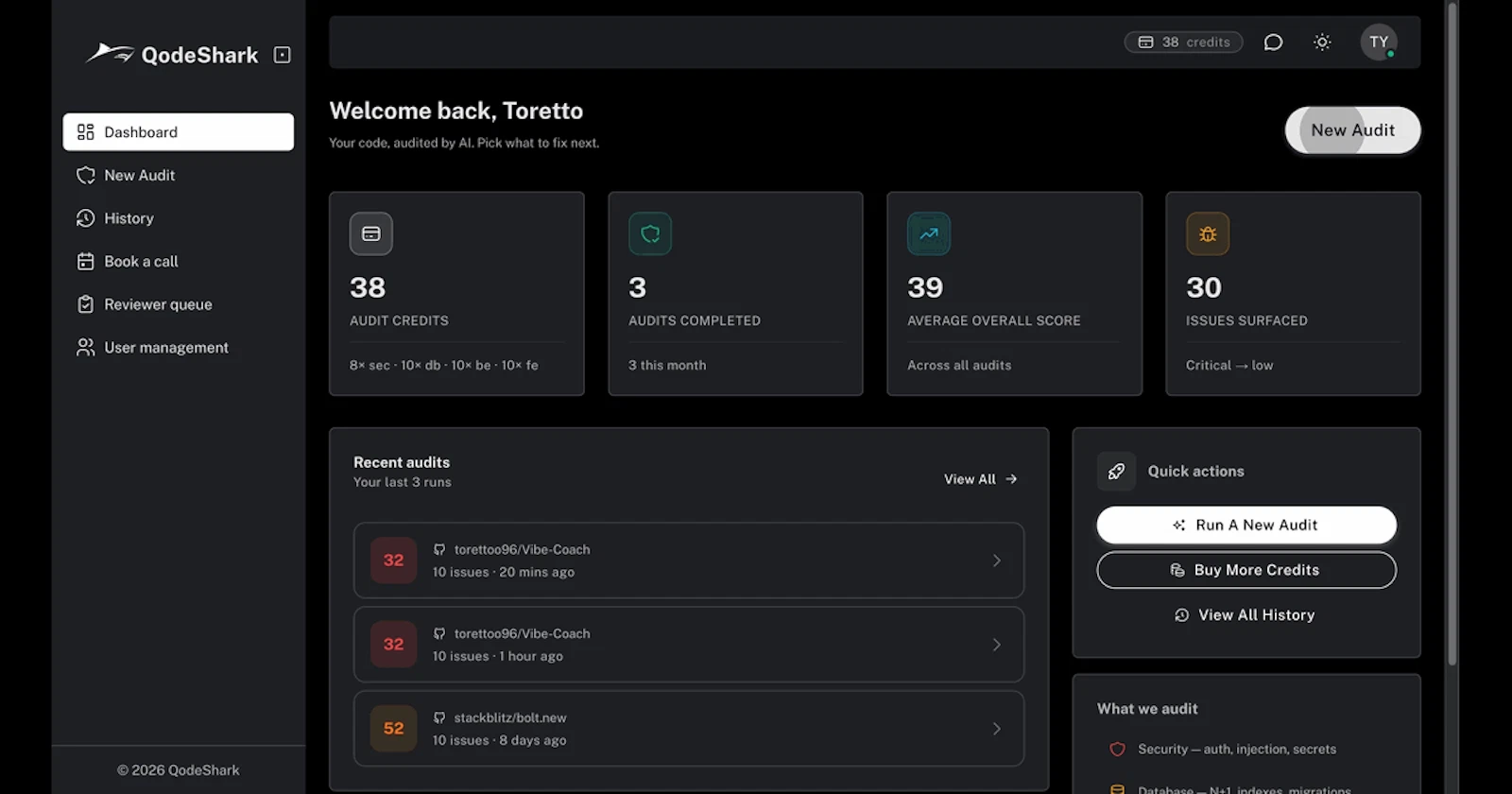Click the Book a call calendar icon
The height and width of the screenshot is (794, 1512).
coord(86,261)
